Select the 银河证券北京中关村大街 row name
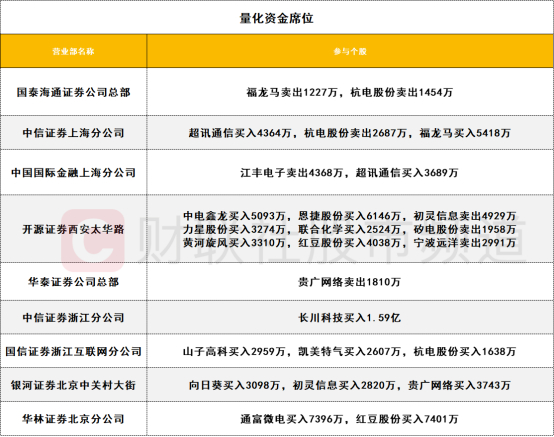Viewport: 554px width, 437px height. [x=73, y=385]
